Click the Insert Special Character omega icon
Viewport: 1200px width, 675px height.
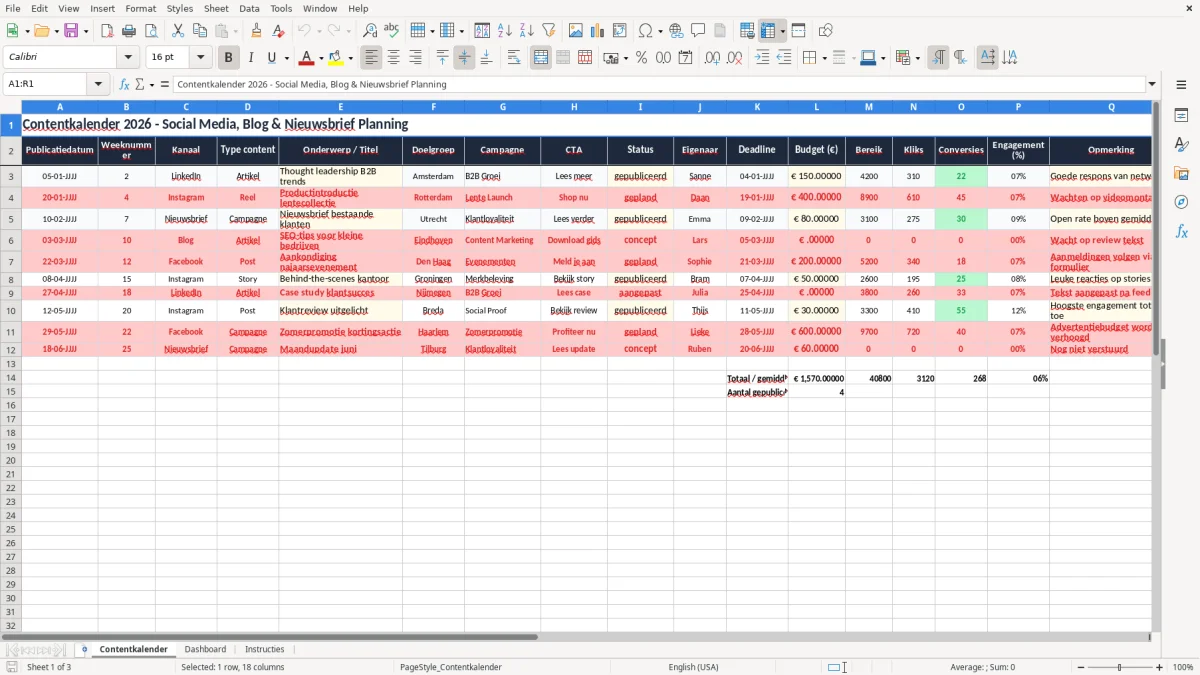[x=645, y=31]
